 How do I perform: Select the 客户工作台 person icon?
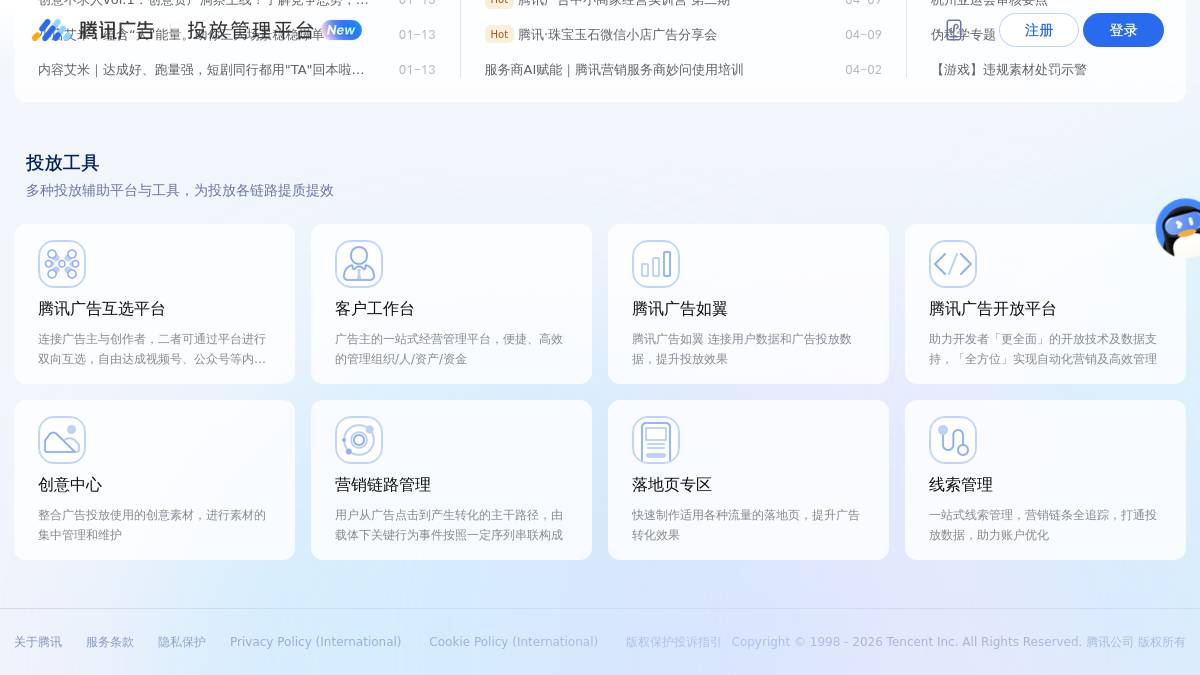[359, 263]
